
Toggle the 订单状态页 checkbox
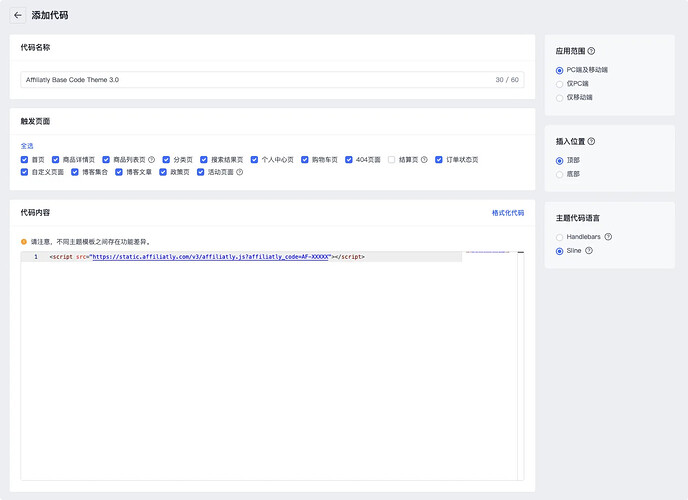pos(439,160)
